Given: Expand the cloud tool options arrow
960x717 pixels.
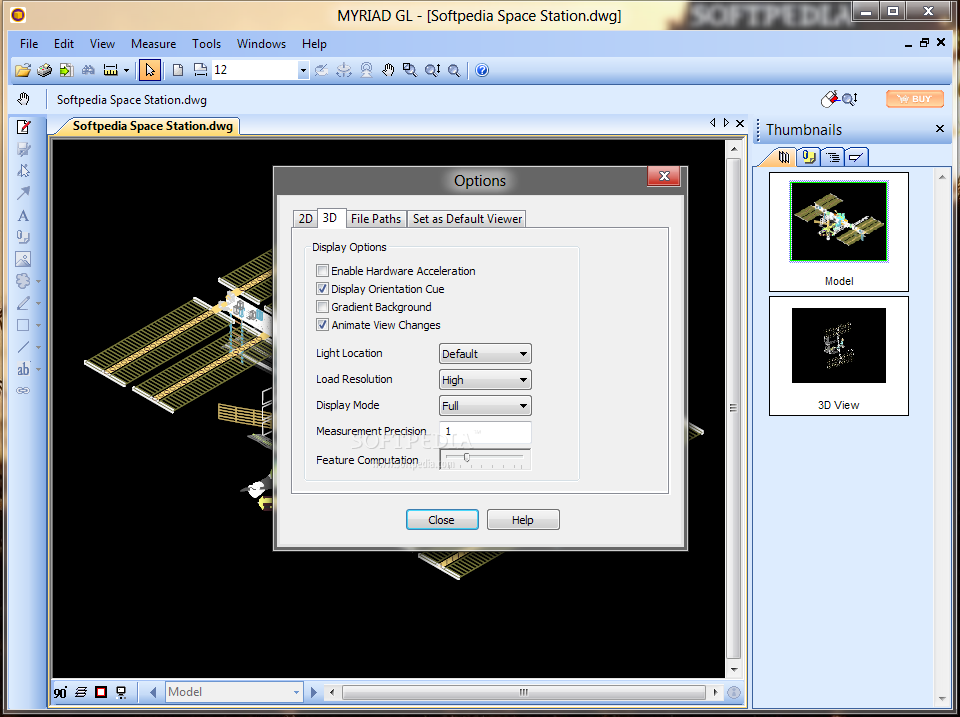Looking at the screenshot, I should click(x=39, y=282).
